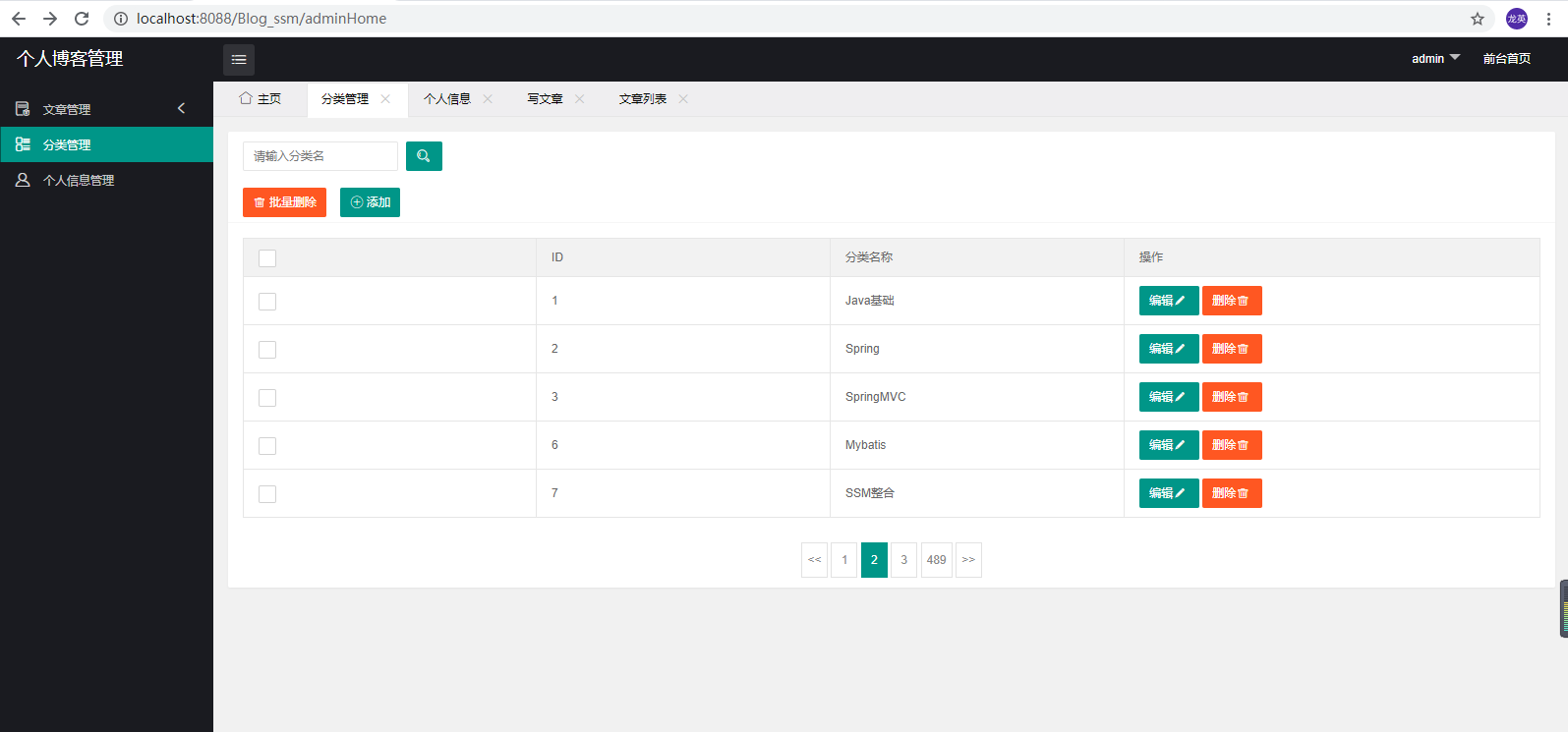The image size is (1568, 732).
Task: Go to pagination page 1
Action: pyautogui.click(x=844, y=560)
